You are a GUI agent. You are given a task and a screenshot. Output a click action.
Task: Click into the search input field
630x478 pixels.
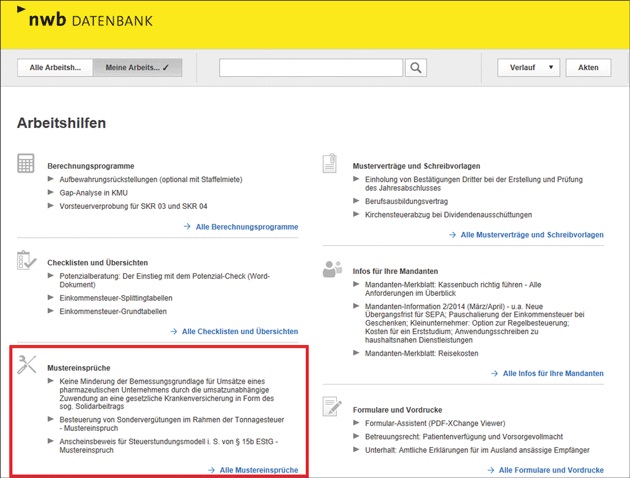click(x=312, y=68)
